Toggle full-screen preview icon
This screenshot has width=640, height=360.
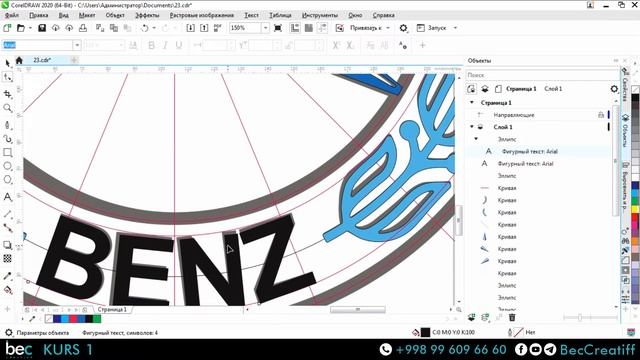coord(278,28)
